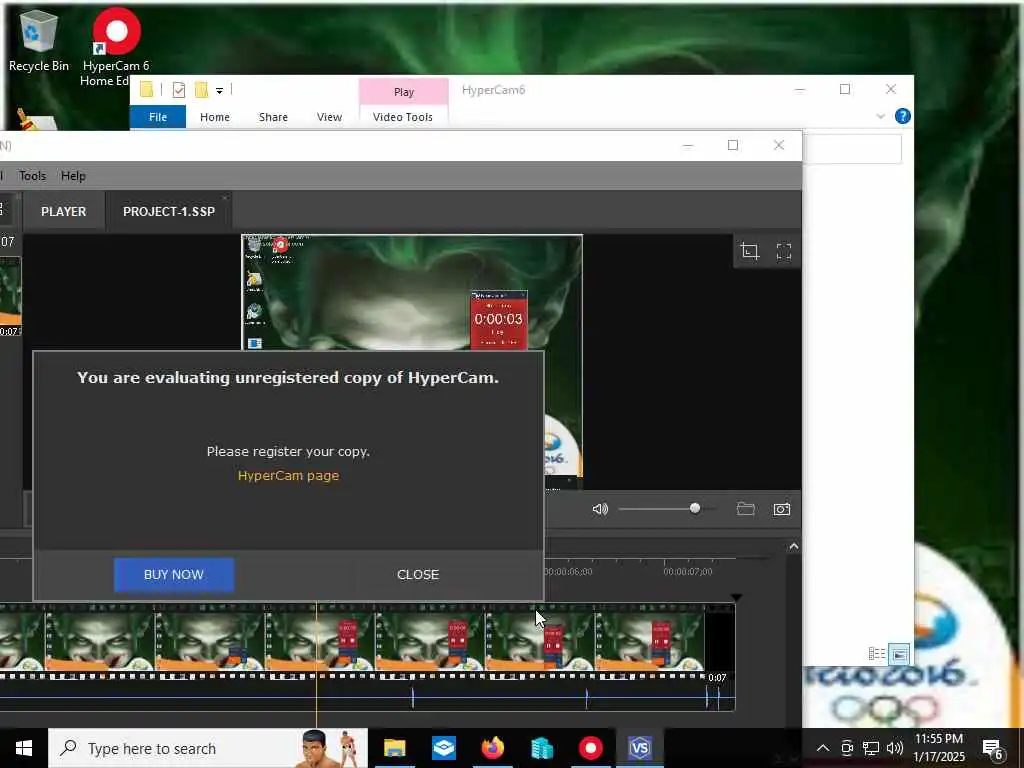Mute the player volume speaker icon
This screenshot has height=768, width=1024.
pos(600,509)
